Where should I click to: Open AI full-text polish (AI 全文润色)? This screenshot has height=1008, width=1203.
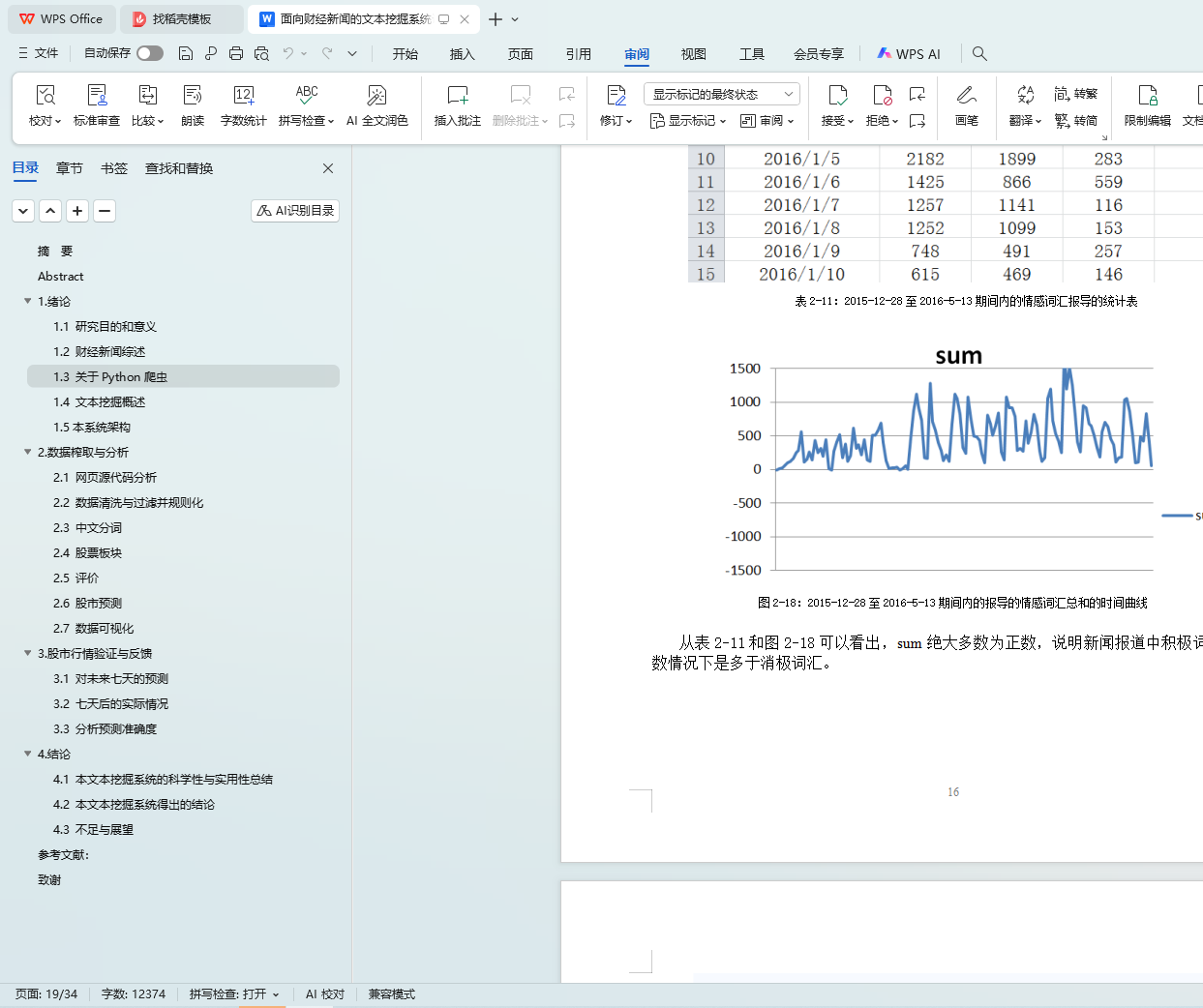[376, 96]
